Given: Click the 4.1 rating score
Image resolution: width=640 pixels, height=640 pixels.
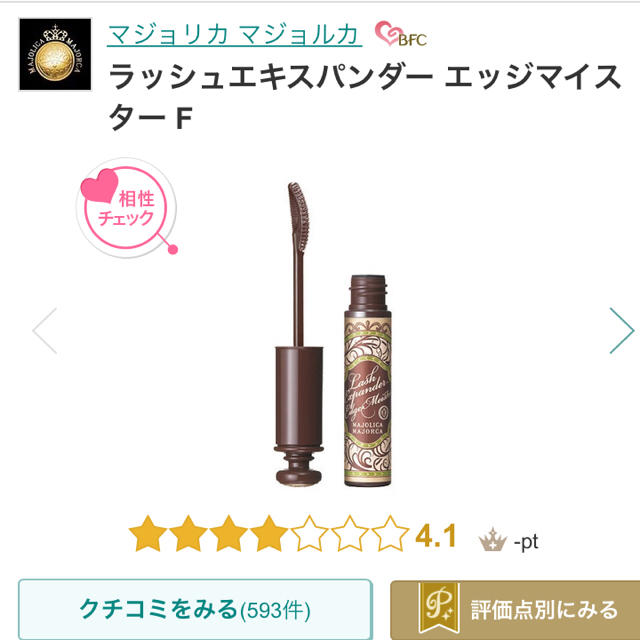Looking at the screenshot, I should click(x=436, y=536).
